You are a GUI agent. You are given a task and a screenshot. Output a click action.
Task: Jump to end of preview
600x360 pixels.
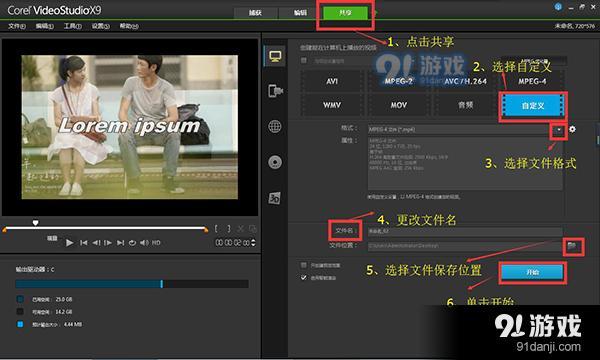tap(120, 243)
